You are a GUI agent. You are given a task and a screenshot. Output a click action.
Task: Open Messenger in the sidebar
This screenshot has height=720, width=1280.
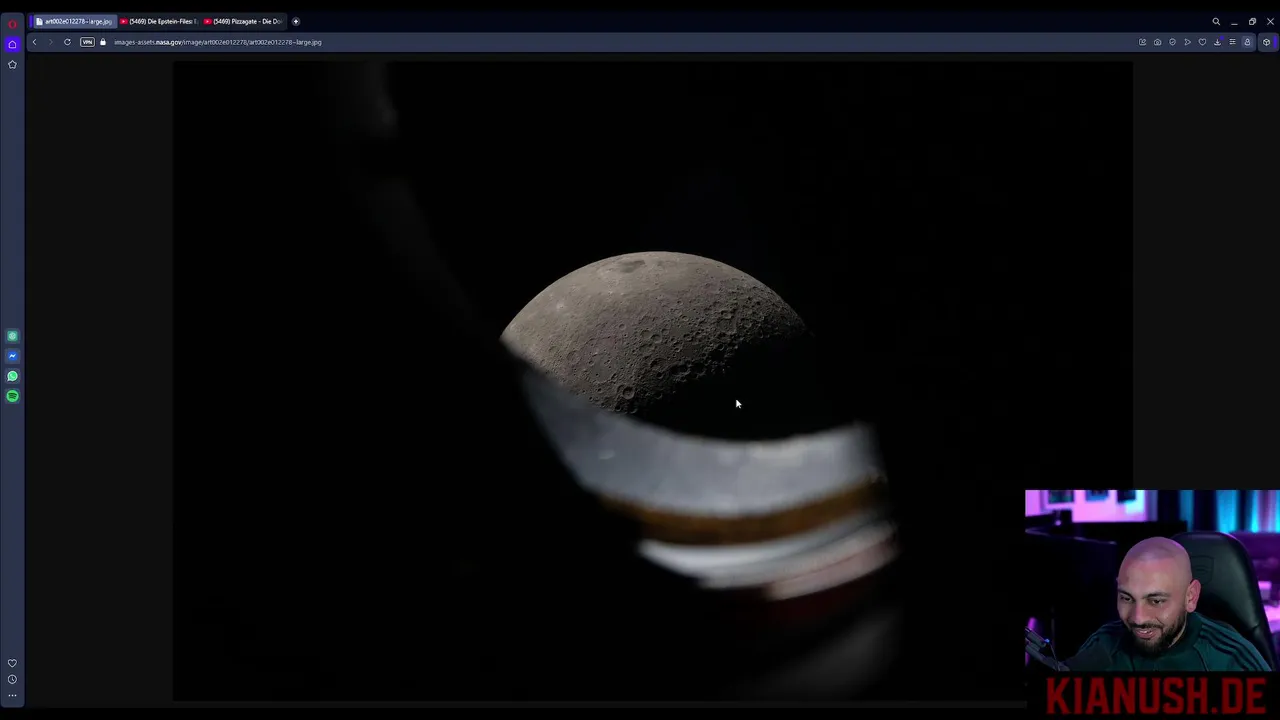click(12, 356)
